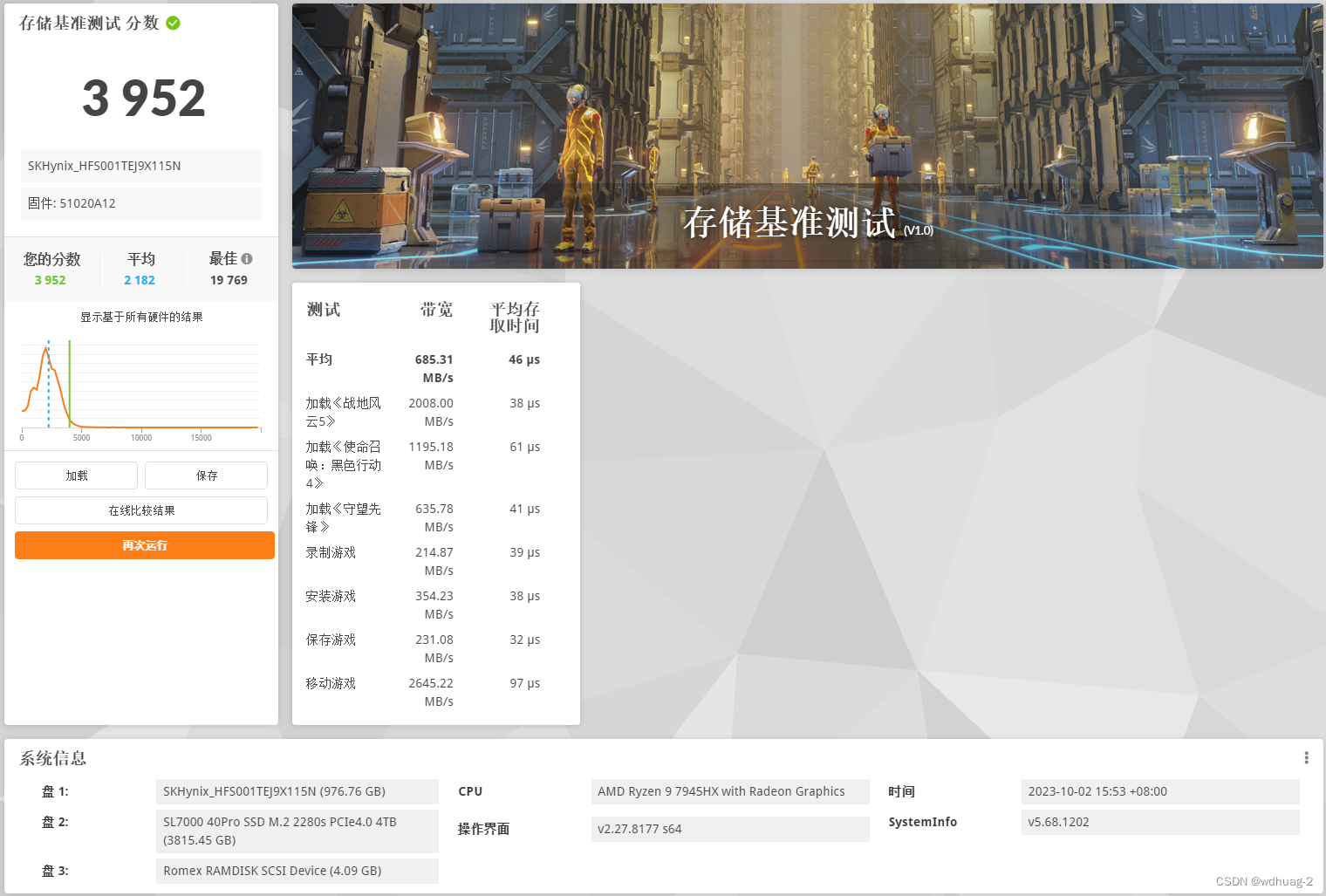1326x896 pixels.
Task: Open 在线比较结果 to compare online
Action: 141,510
